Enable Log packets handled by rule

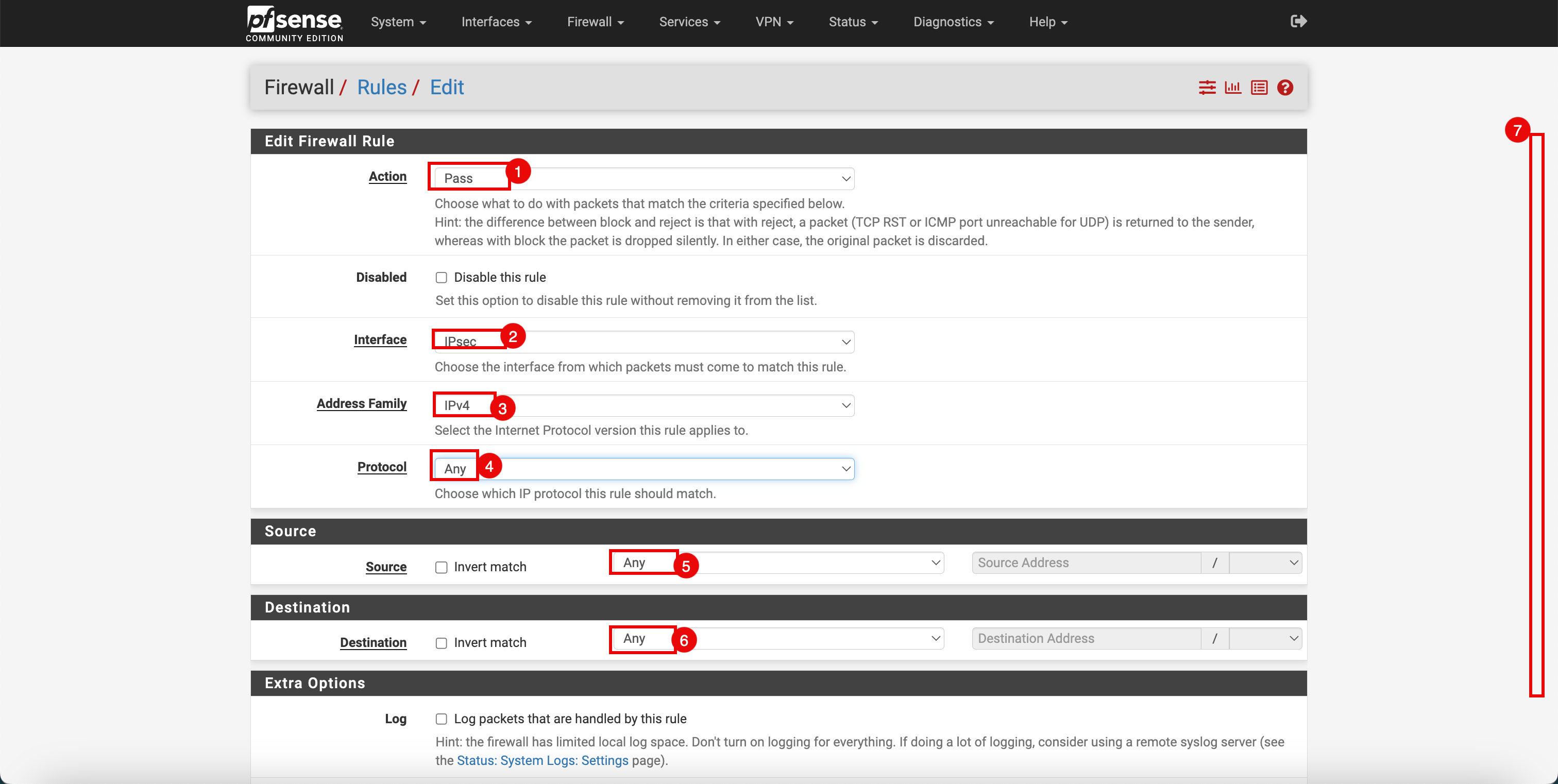442,719
